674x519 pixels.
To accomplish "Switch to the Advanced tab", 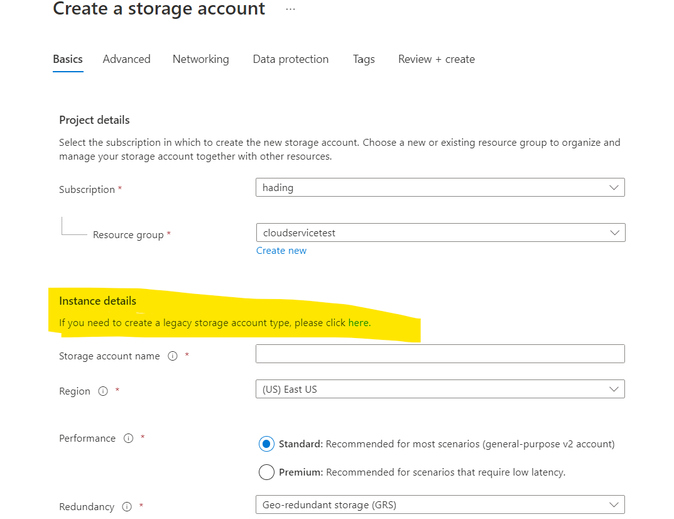I will (x=127, y=59).
